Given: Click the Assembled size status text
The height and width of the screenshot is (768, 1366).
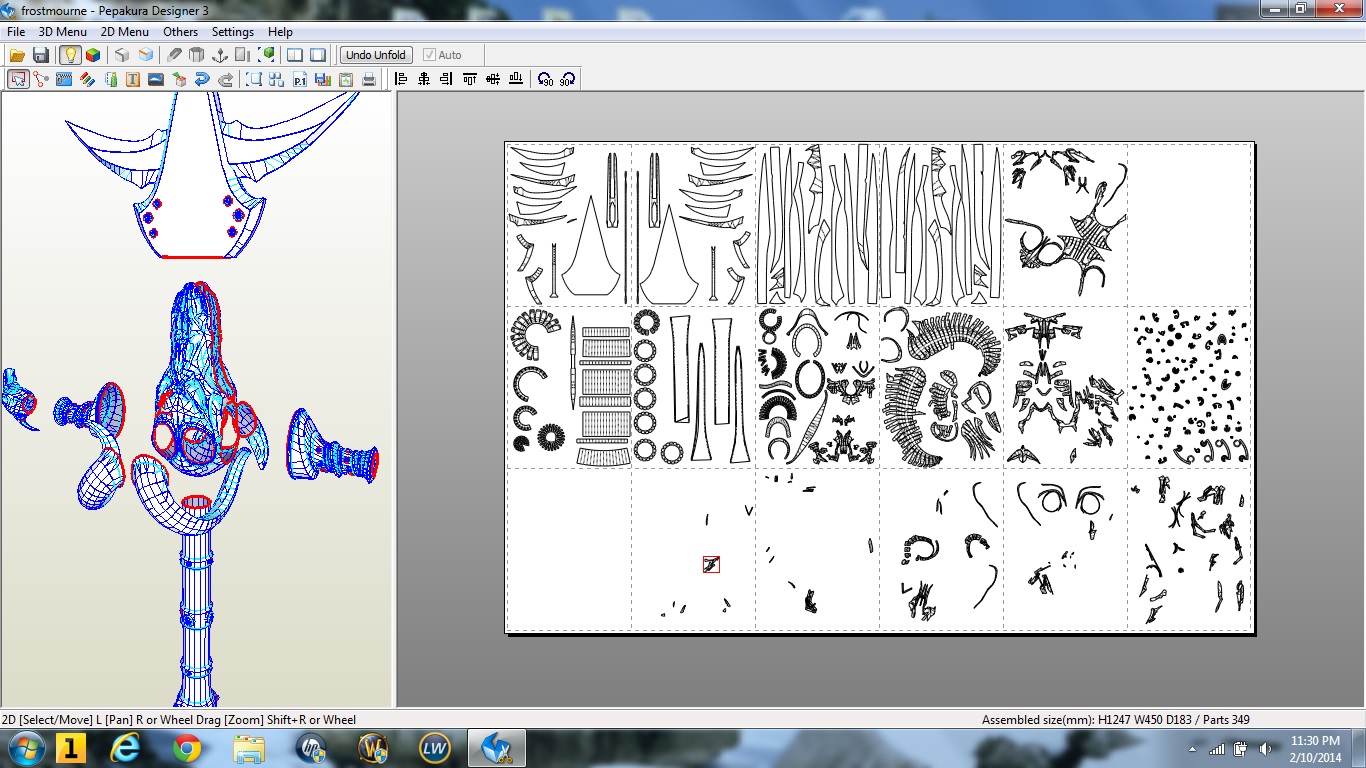Looking at the screenshot, I should pyautogui.click(x=1115, y=719).
